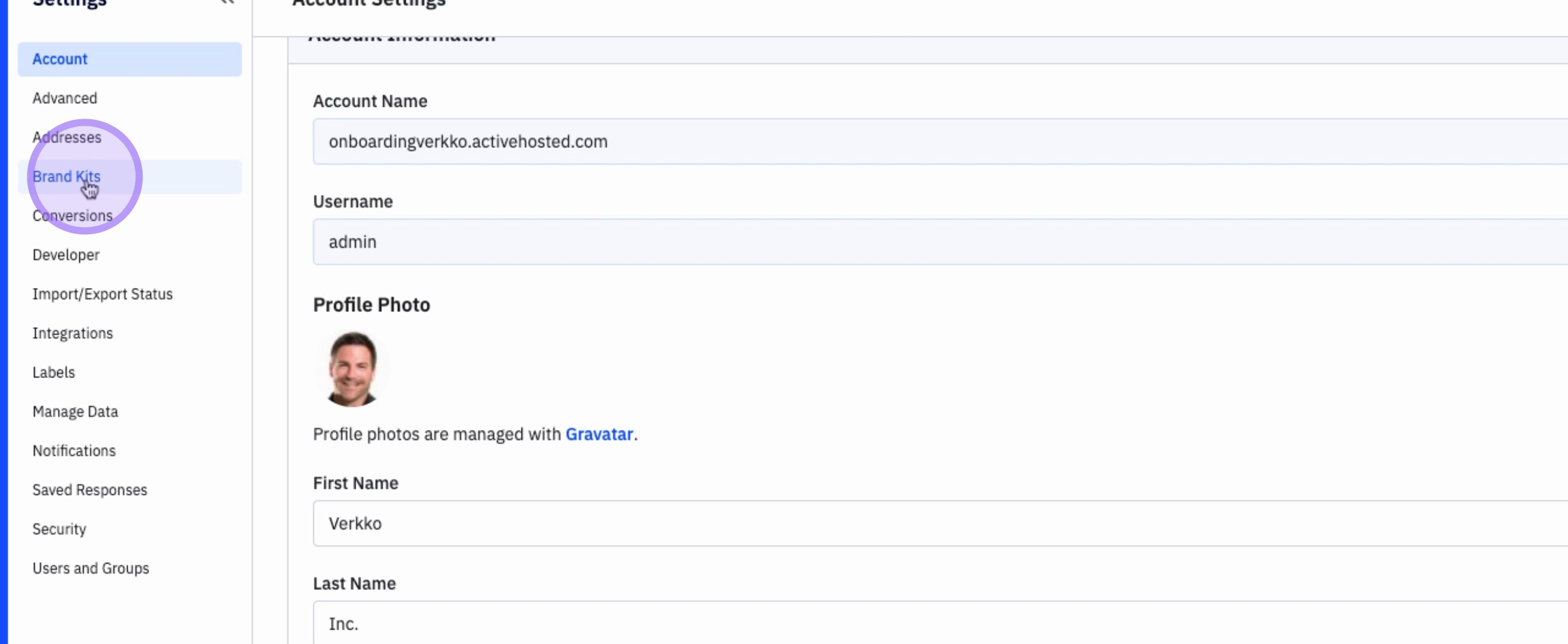Open the Account settings page
This screenshot has height=644, width=1568.
(60, 59)
